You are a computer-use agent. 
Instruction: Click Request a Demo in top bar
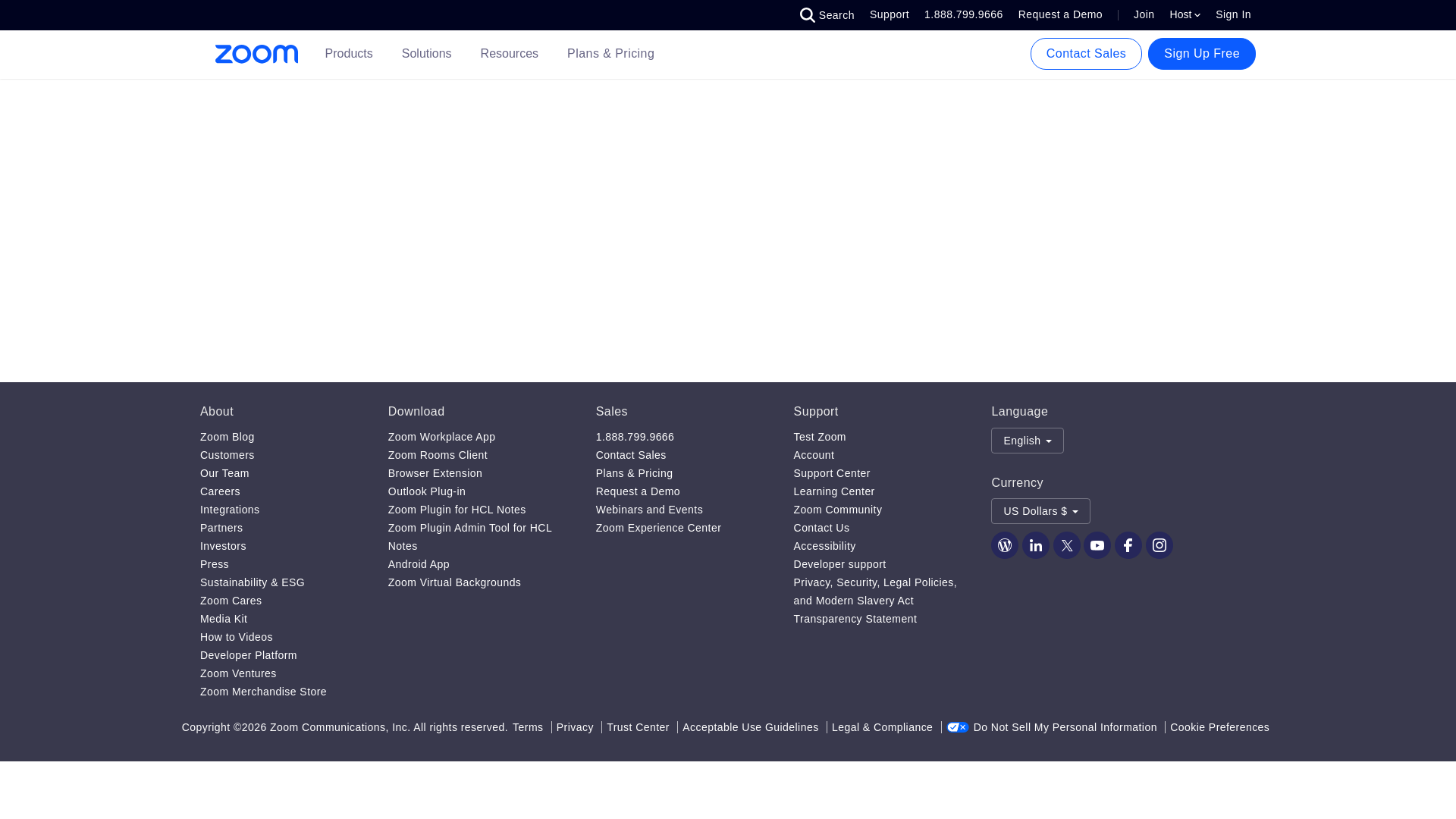pos(1060,15)
